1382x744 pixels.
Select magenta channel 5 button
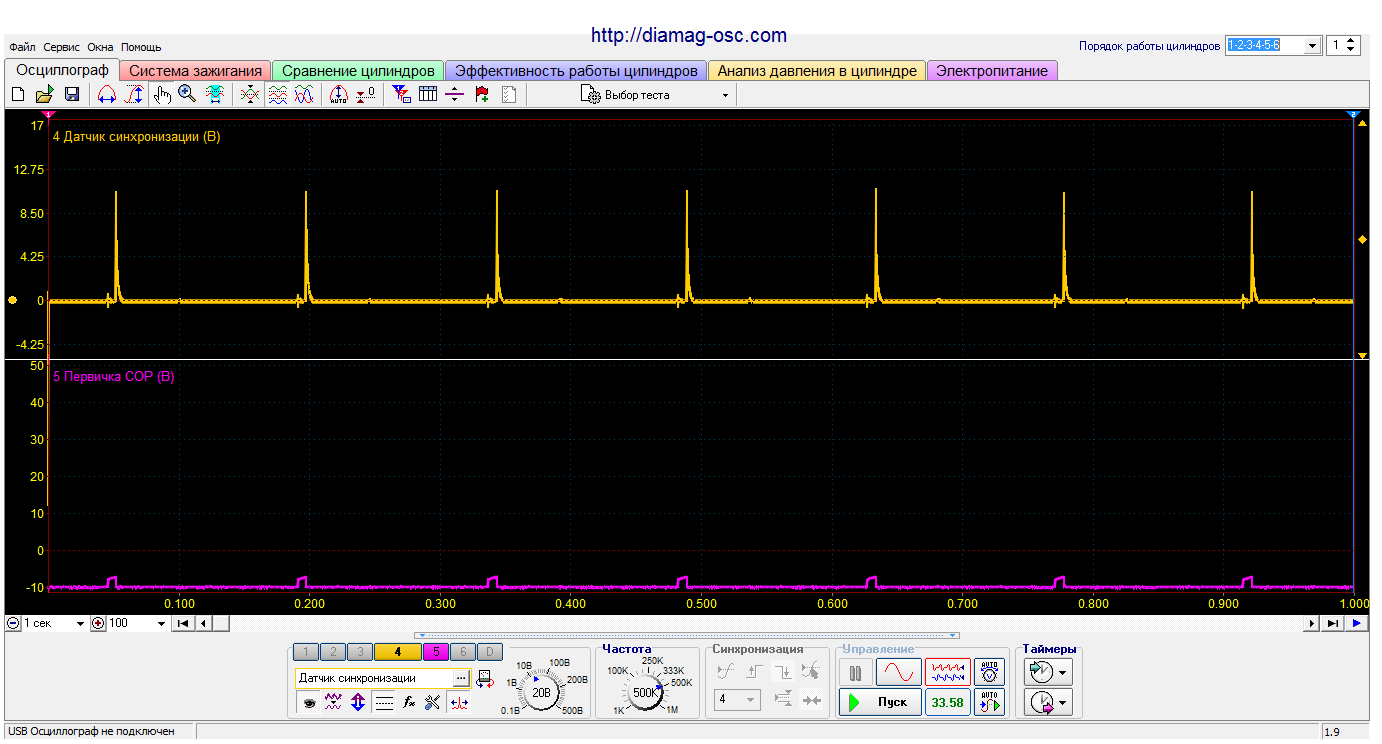436,652
